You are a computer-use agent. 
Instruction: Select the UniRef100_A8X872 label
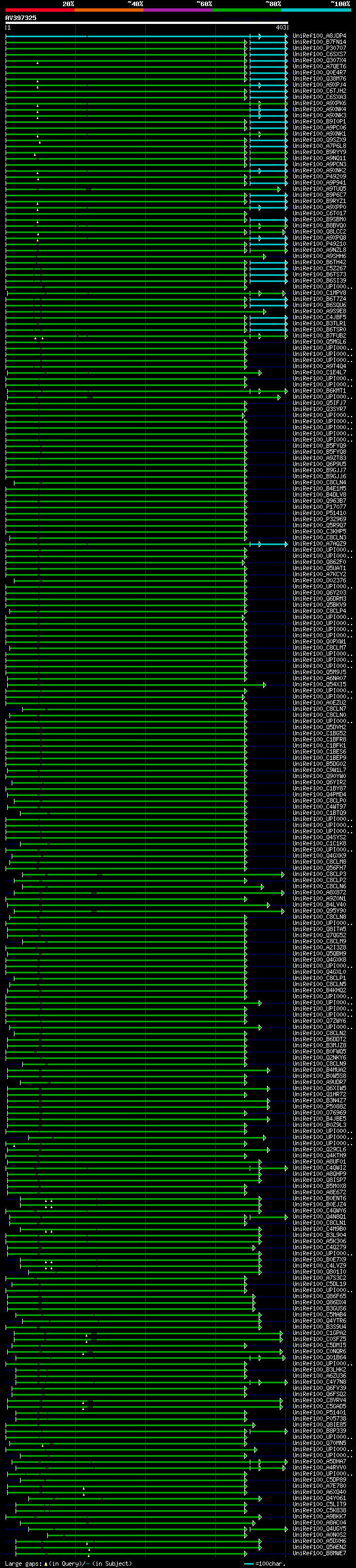(319, 893)
